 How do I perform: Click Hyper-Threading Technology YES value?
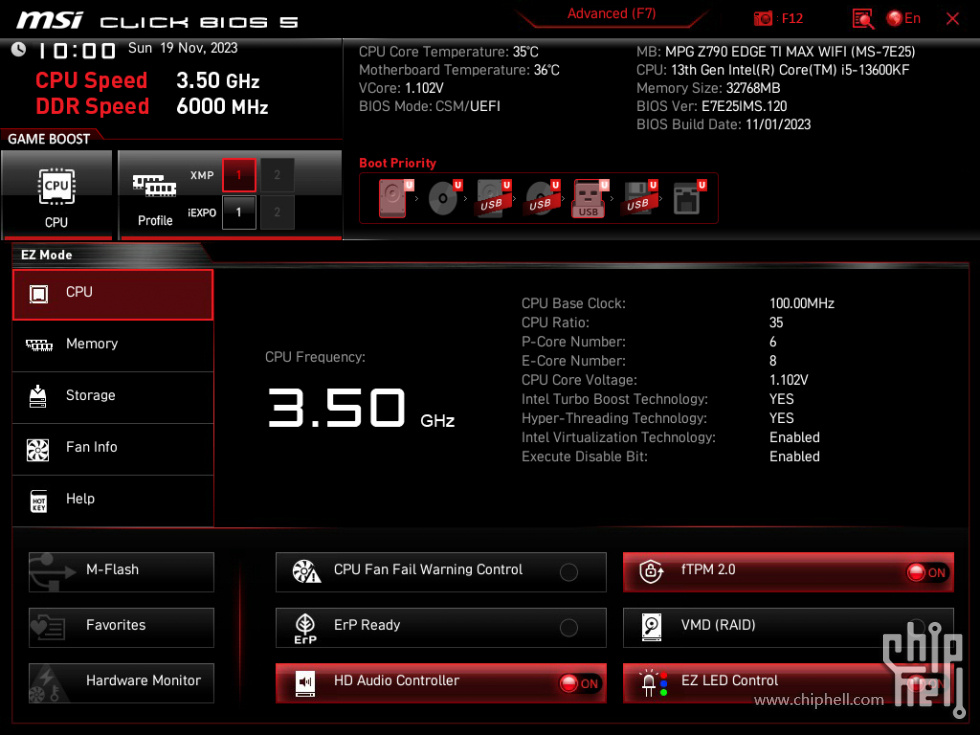[x=781, y=418]
